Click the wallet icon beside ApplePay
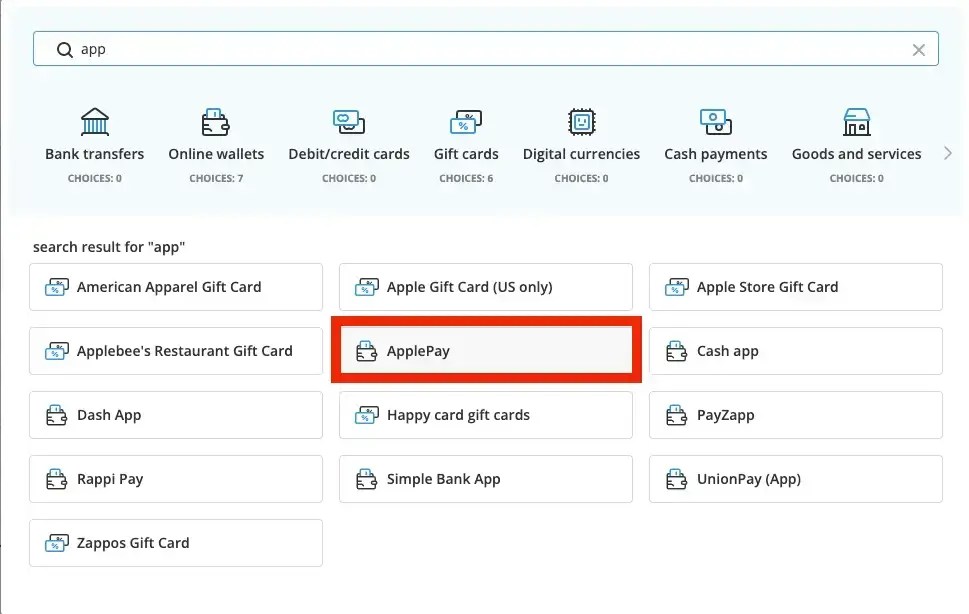Image resolution: width=969 pixels, height=614 pixels. point(370,350)
